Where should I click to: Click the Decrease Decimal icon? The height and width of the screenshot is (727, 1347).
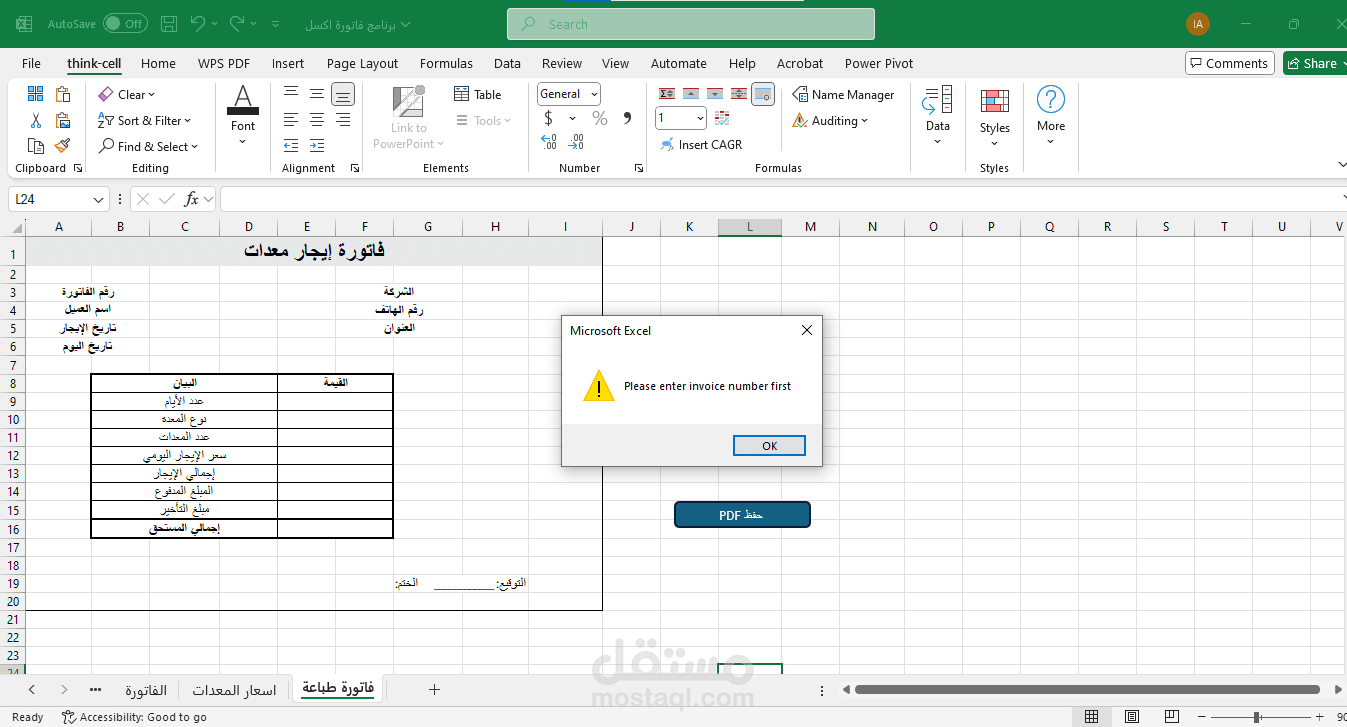(576, 144)
